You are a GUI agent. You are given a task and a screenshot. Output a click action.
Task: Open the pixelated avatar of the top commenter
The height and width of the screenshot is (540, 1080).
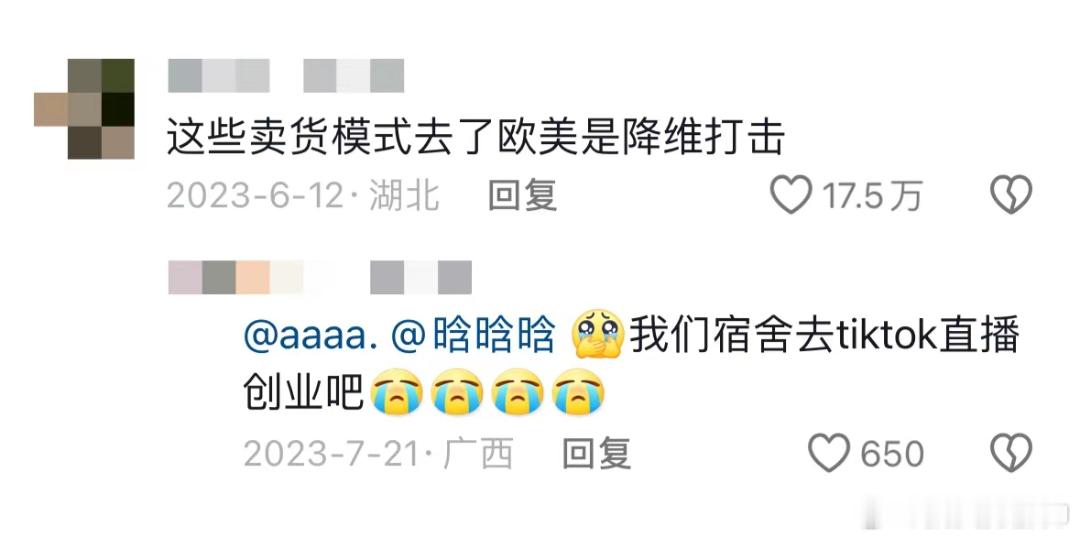tap(84, 109)
